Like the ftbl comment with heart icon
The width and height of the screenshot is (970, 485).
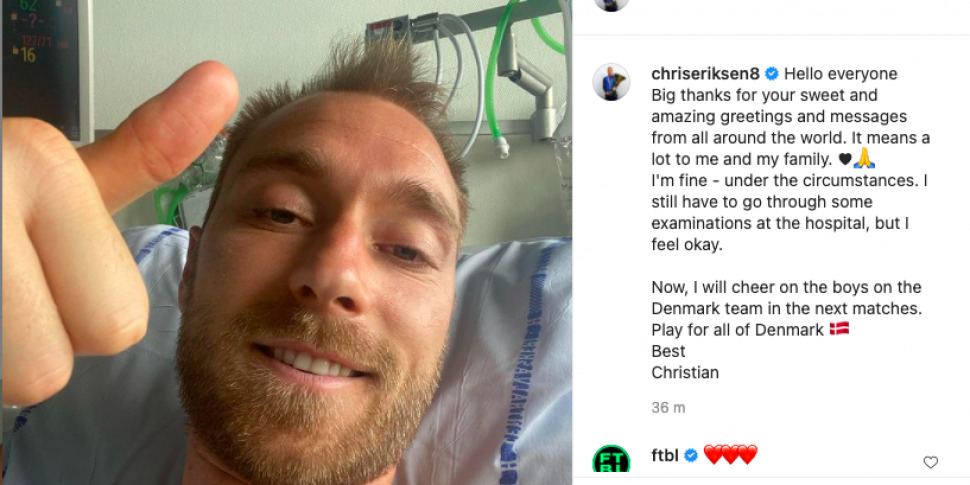[x=930, y=462]
